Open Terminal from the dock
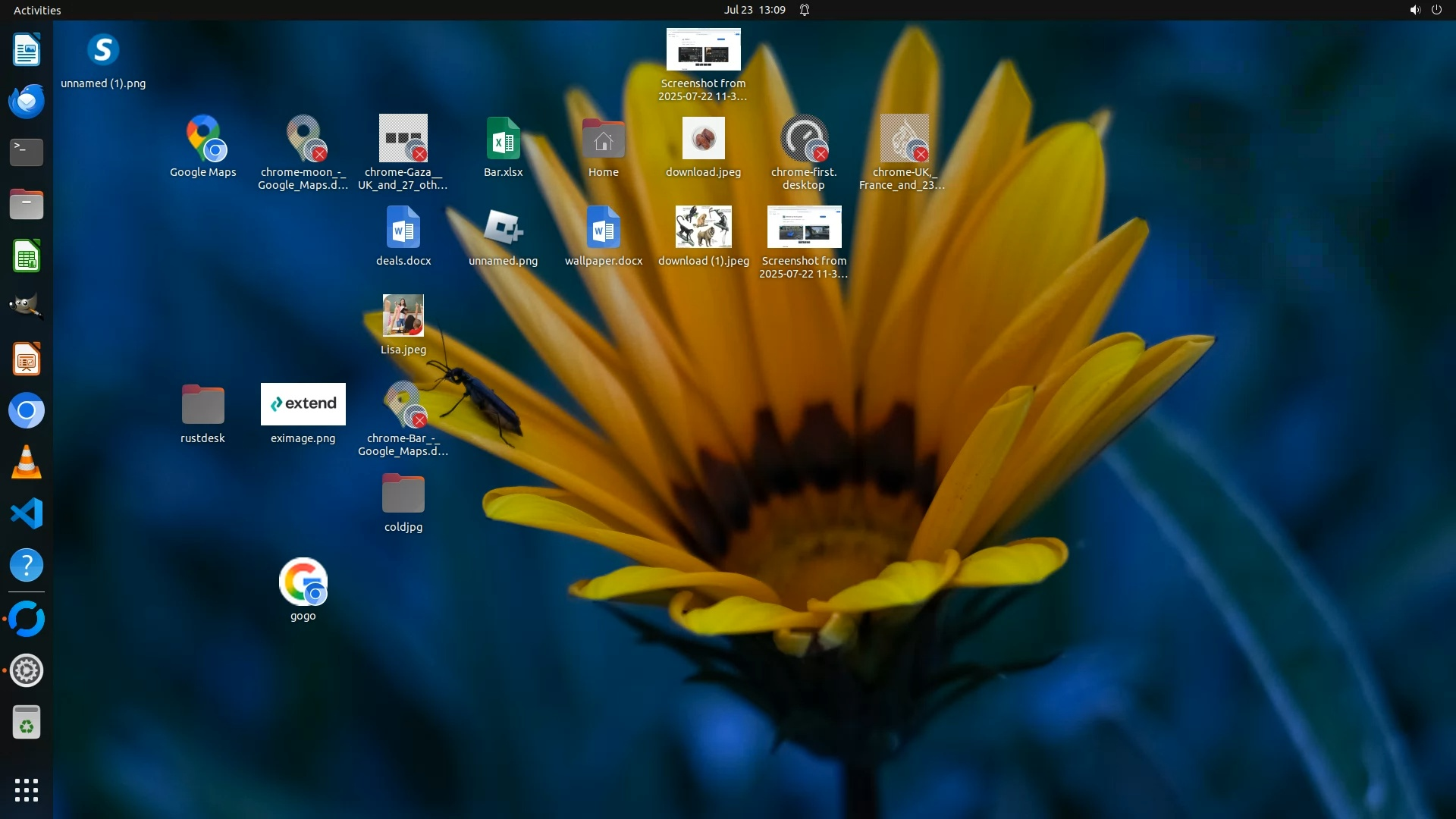The image size is (1456, 819). coord(27,152)
